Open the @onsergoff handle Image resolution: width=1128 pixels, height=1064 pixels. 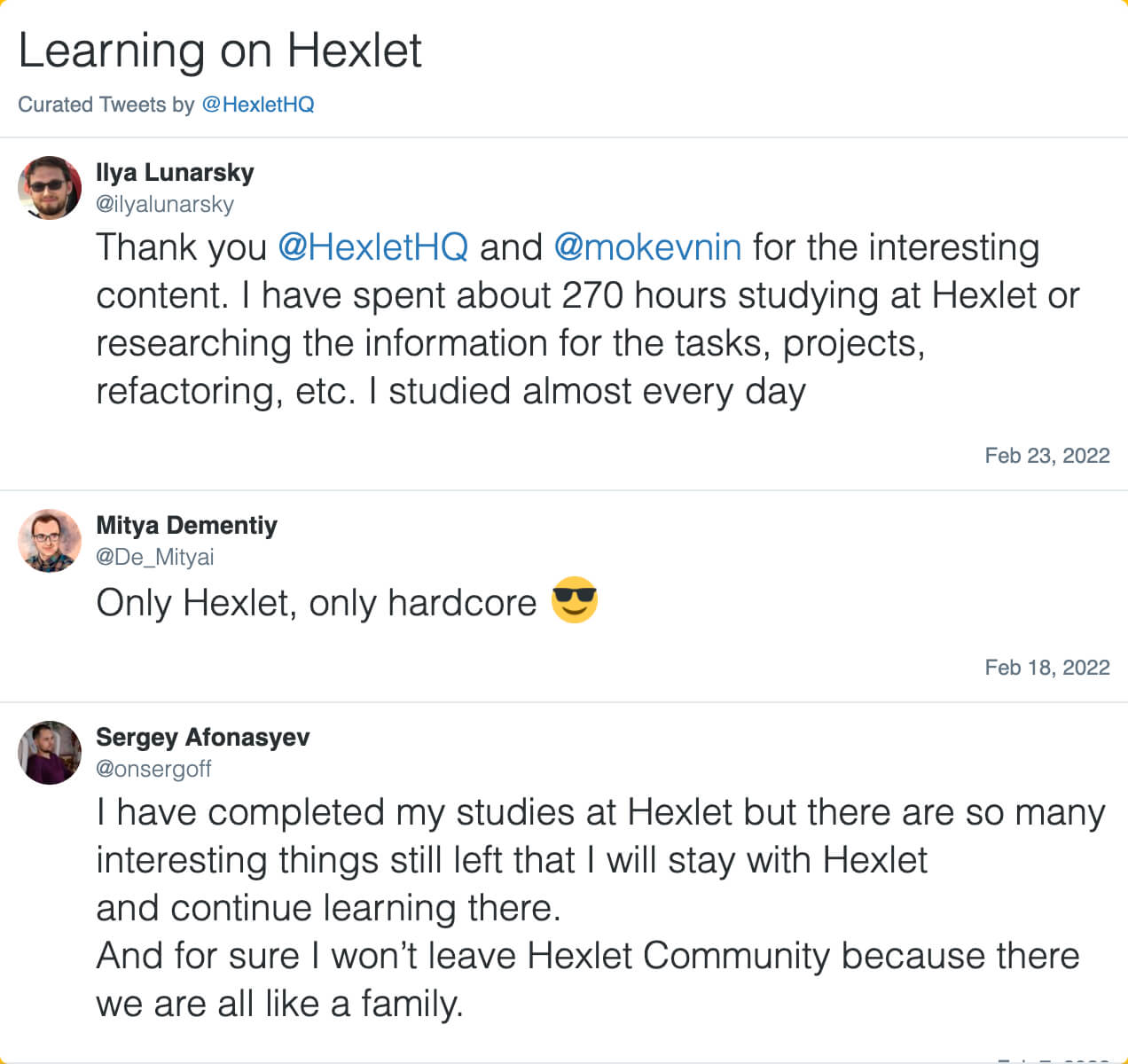click(x=153, y=769)
